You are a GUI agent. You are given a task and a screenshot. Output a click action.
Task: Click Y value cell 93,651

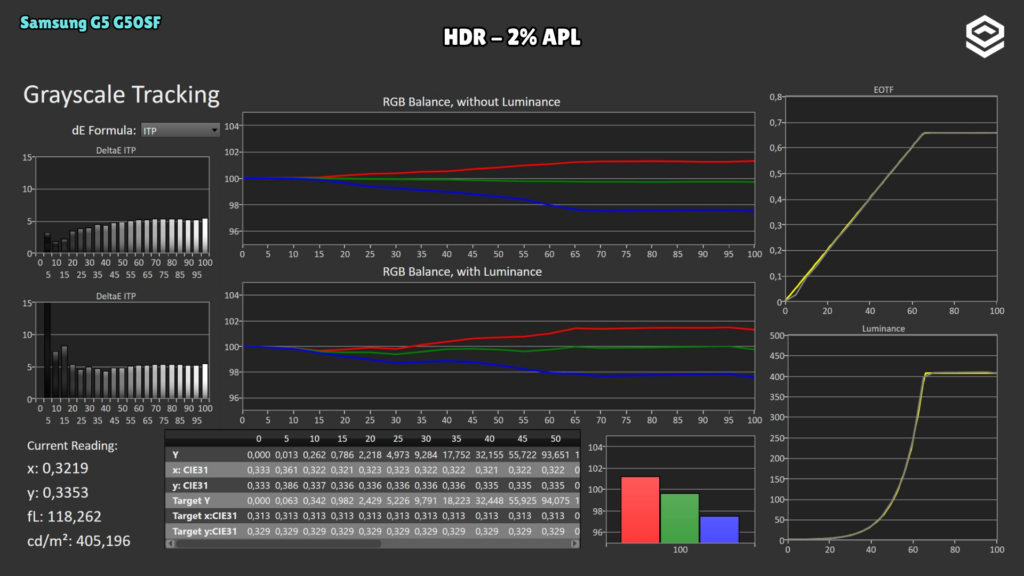pos(555,455)
